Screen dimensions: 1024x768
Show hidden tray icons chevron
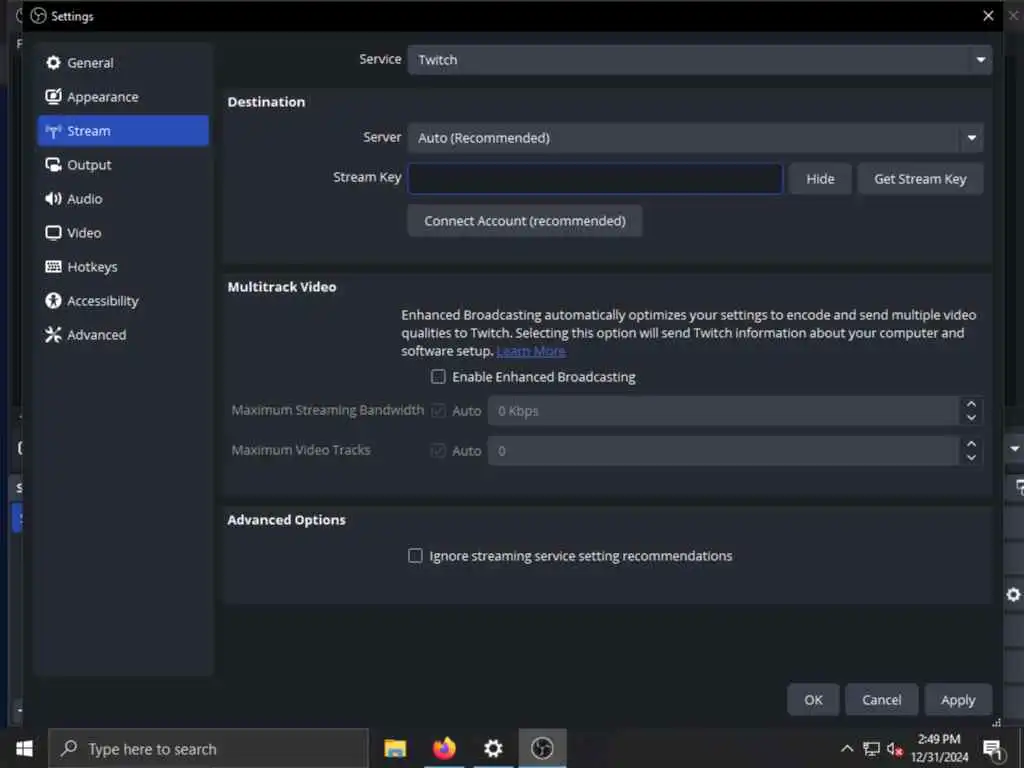tap(847, 749)
